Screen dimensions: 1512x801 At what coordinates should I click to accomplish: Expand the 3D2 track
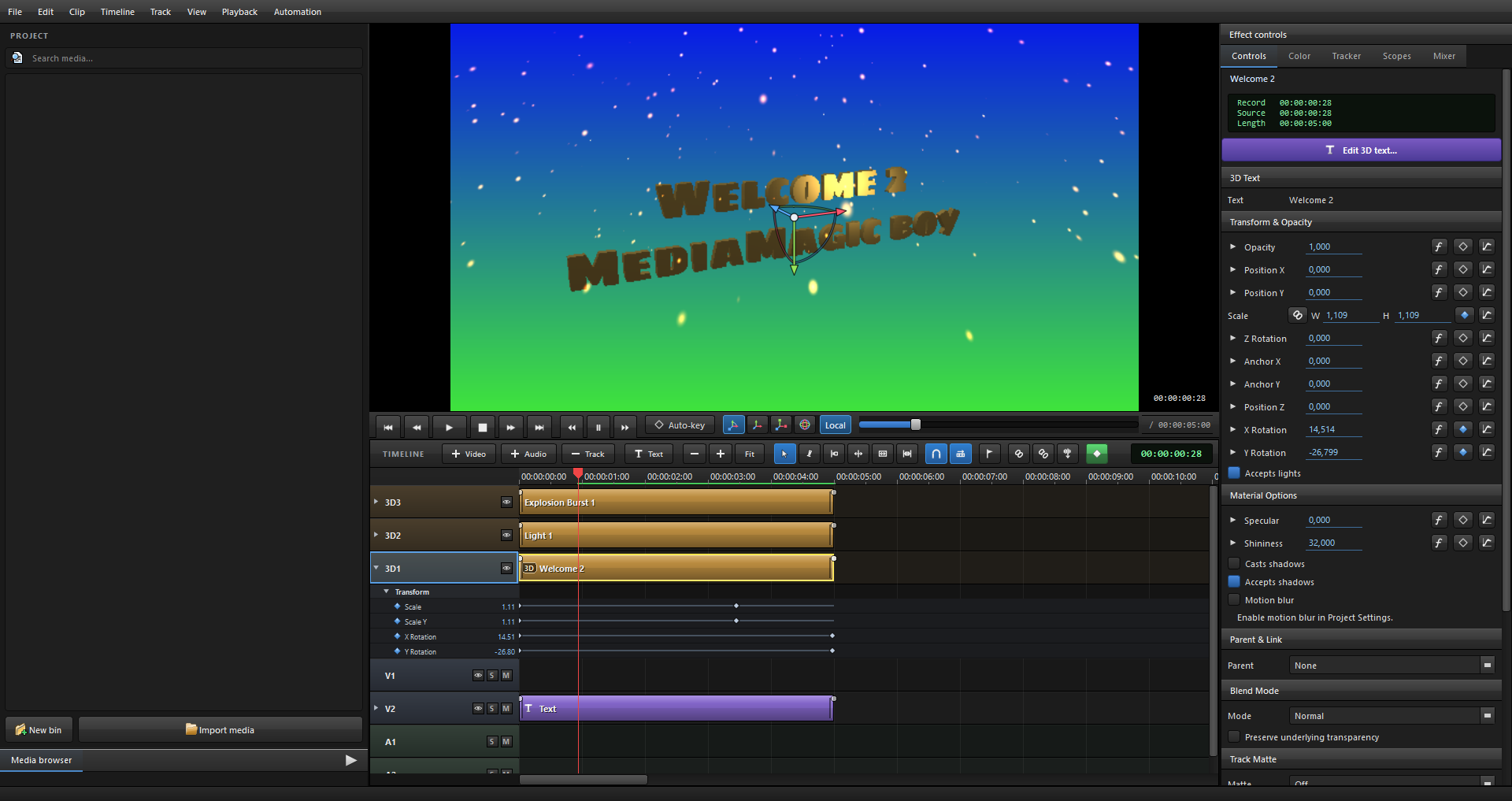click(x=376, y=535)
